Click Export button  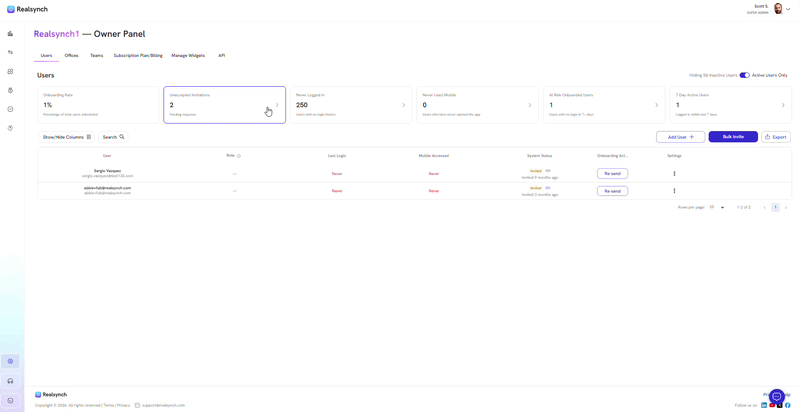(776, 137)
